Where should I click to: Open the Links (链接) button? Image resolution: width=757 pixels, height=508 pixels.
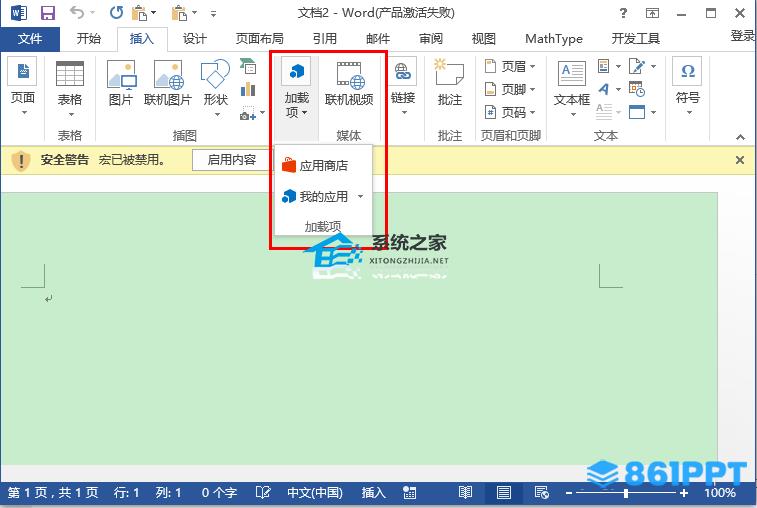[403, 88]
